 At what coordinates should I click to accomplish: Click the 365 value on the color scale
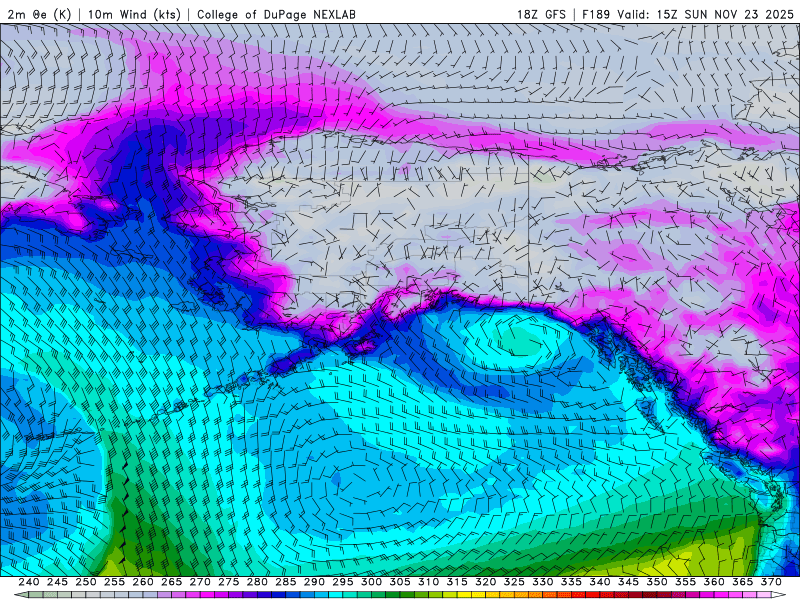[743, 582]
